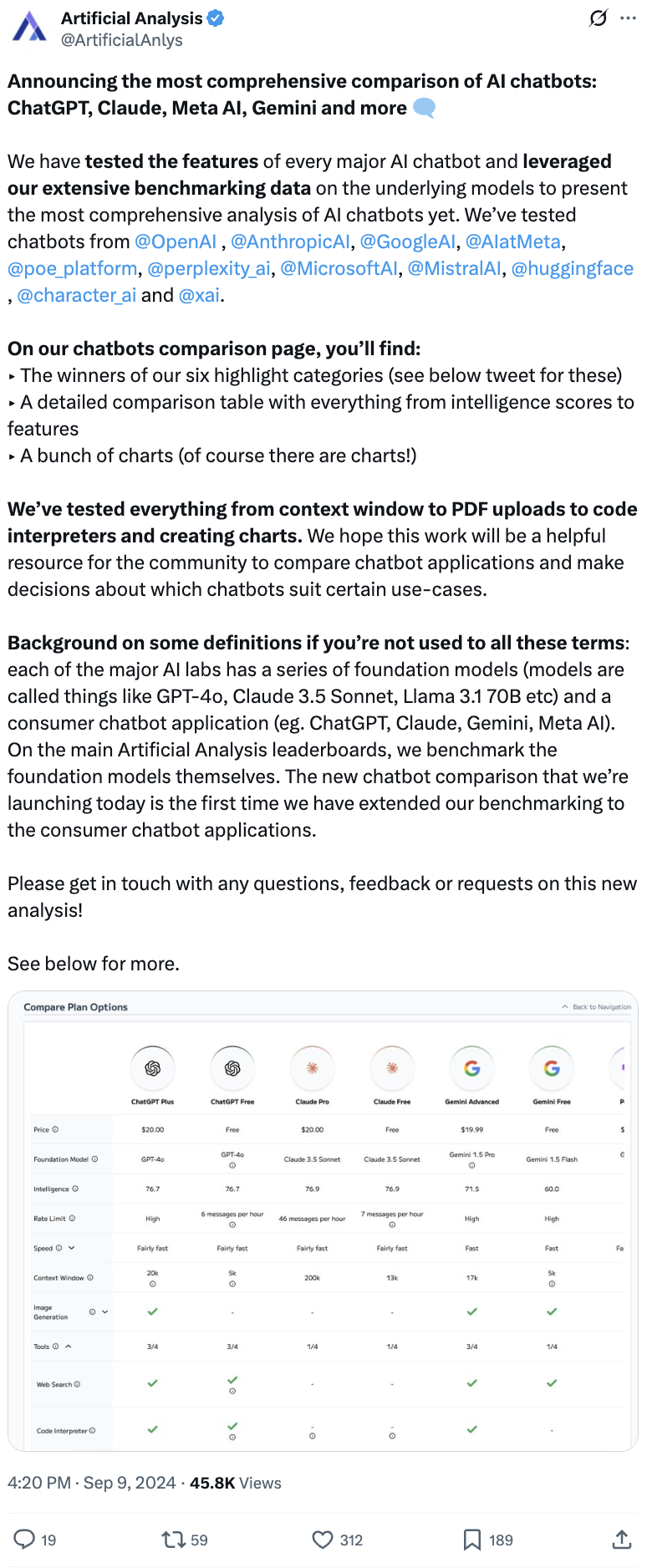The image size is (647, 1568).
Task: Click the share upload icon
Action: coord(621,1539)
